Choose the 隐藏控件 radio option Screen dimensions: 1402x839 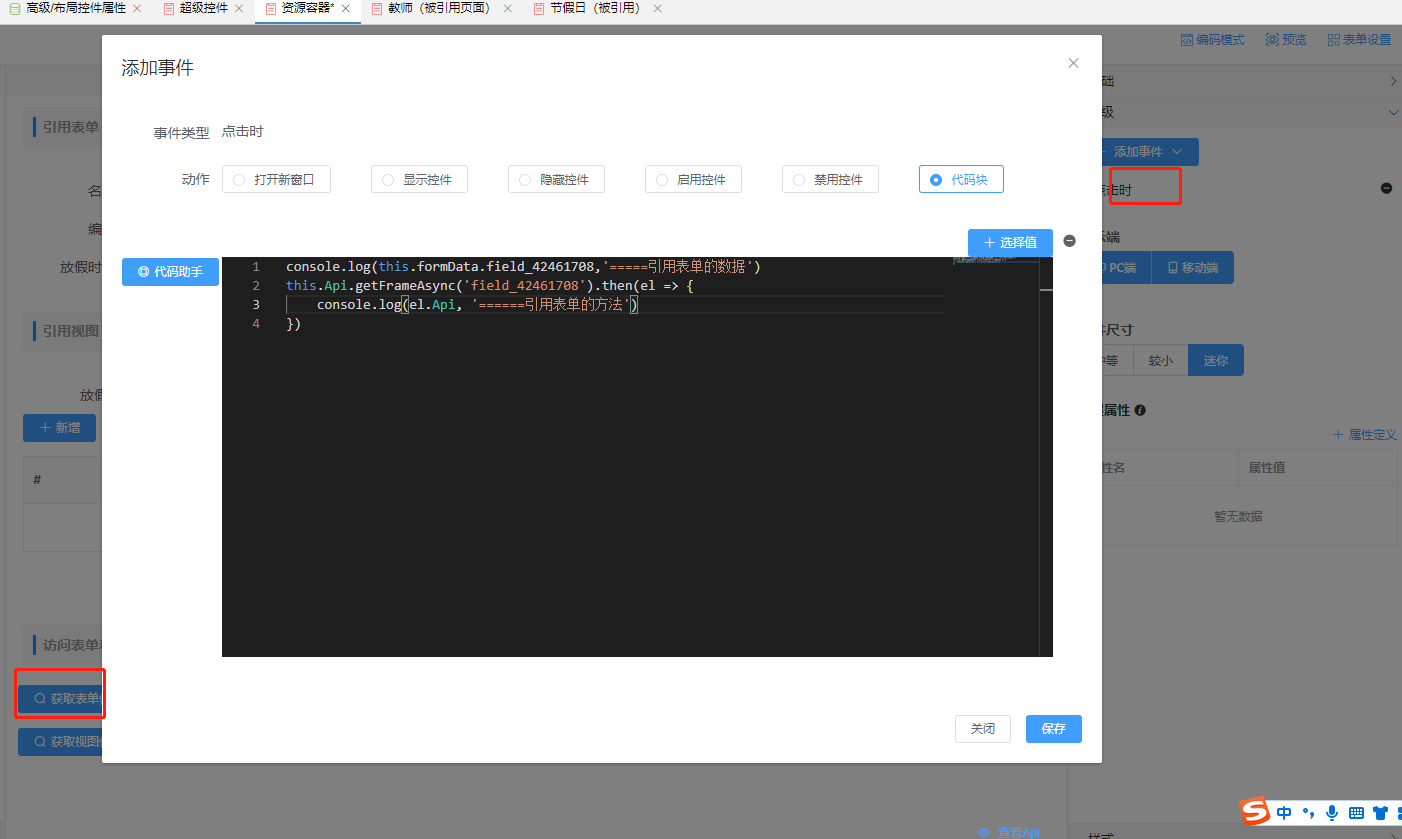pyautogui.click(x=524, y=180)
